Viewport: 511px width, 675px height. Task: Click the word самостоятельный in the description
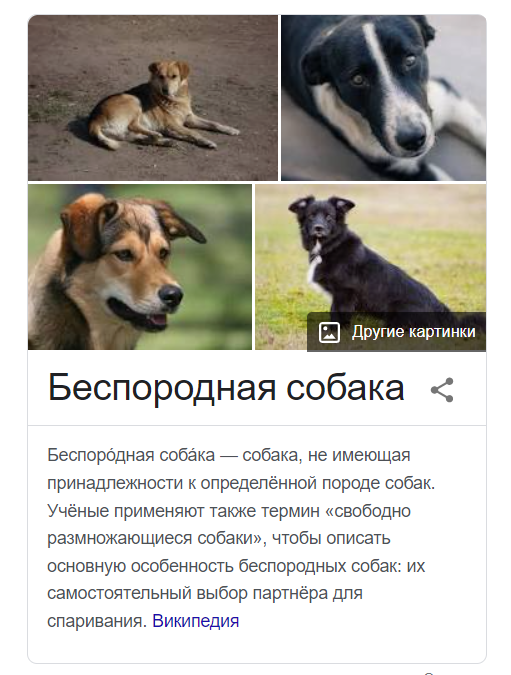click(x=119, y=593)
